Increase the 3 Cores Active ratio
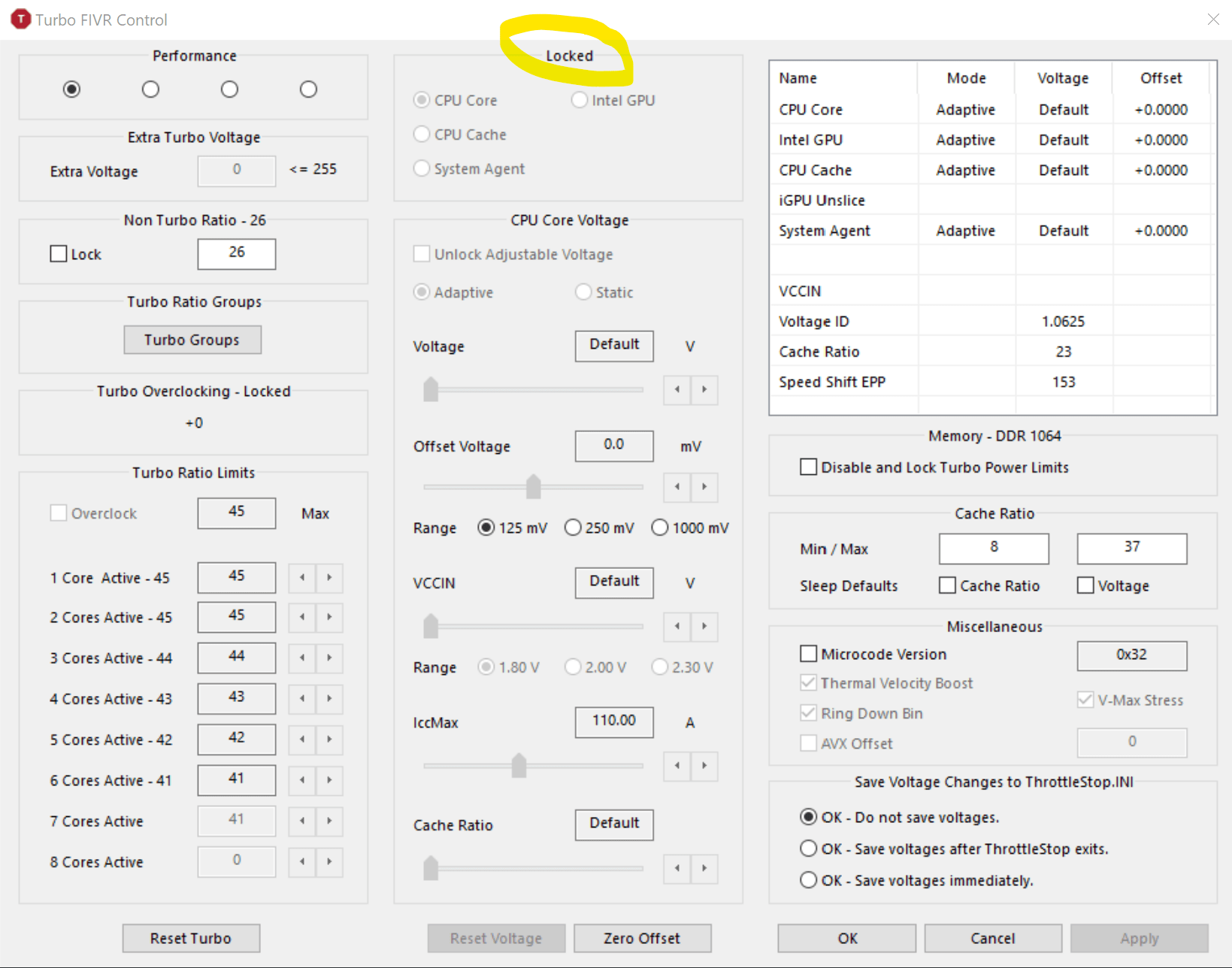 329,658
